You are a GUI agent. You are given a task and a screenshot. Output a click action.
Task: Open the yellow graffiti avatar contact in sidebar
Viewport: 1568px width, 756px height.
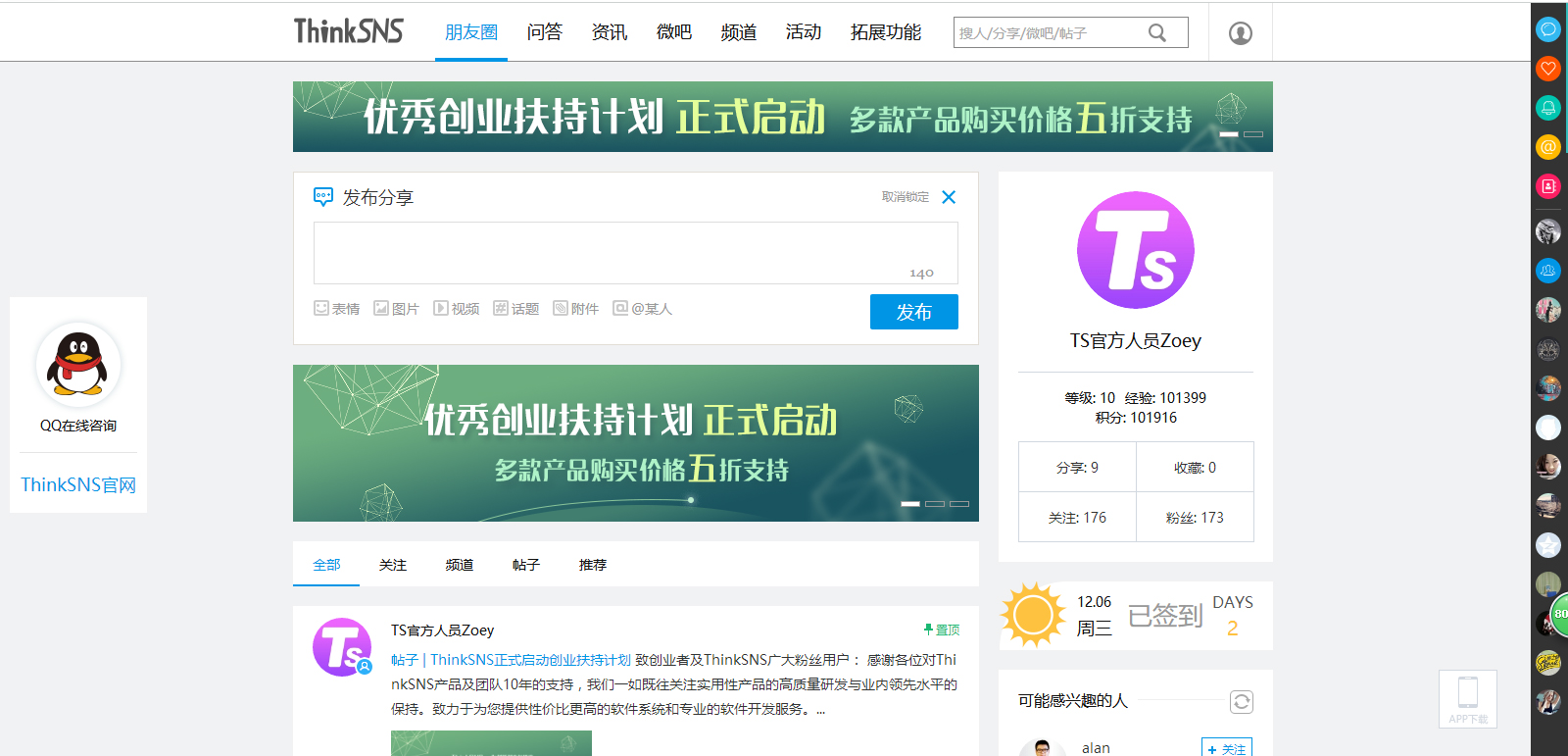1548,663
